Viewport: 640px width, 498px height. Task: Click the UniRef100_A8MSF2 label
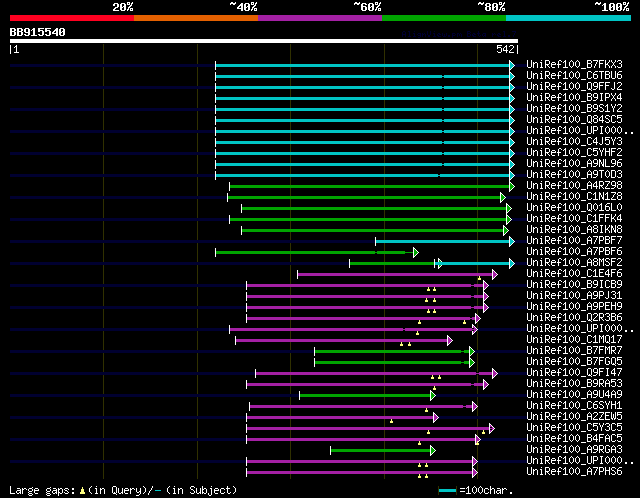(x=574, y=263)
